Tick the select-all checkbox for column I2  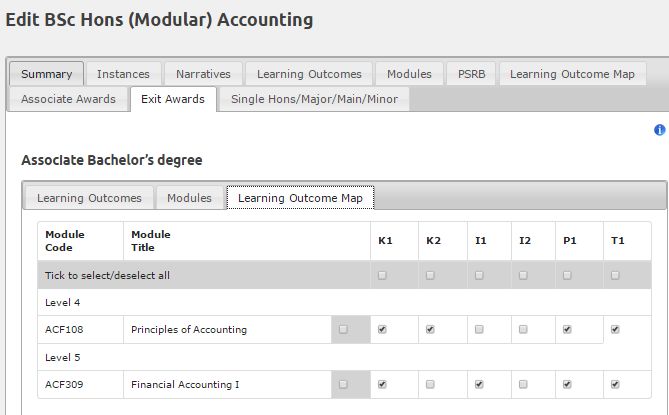pyautogui.click(x=523, y=276)
